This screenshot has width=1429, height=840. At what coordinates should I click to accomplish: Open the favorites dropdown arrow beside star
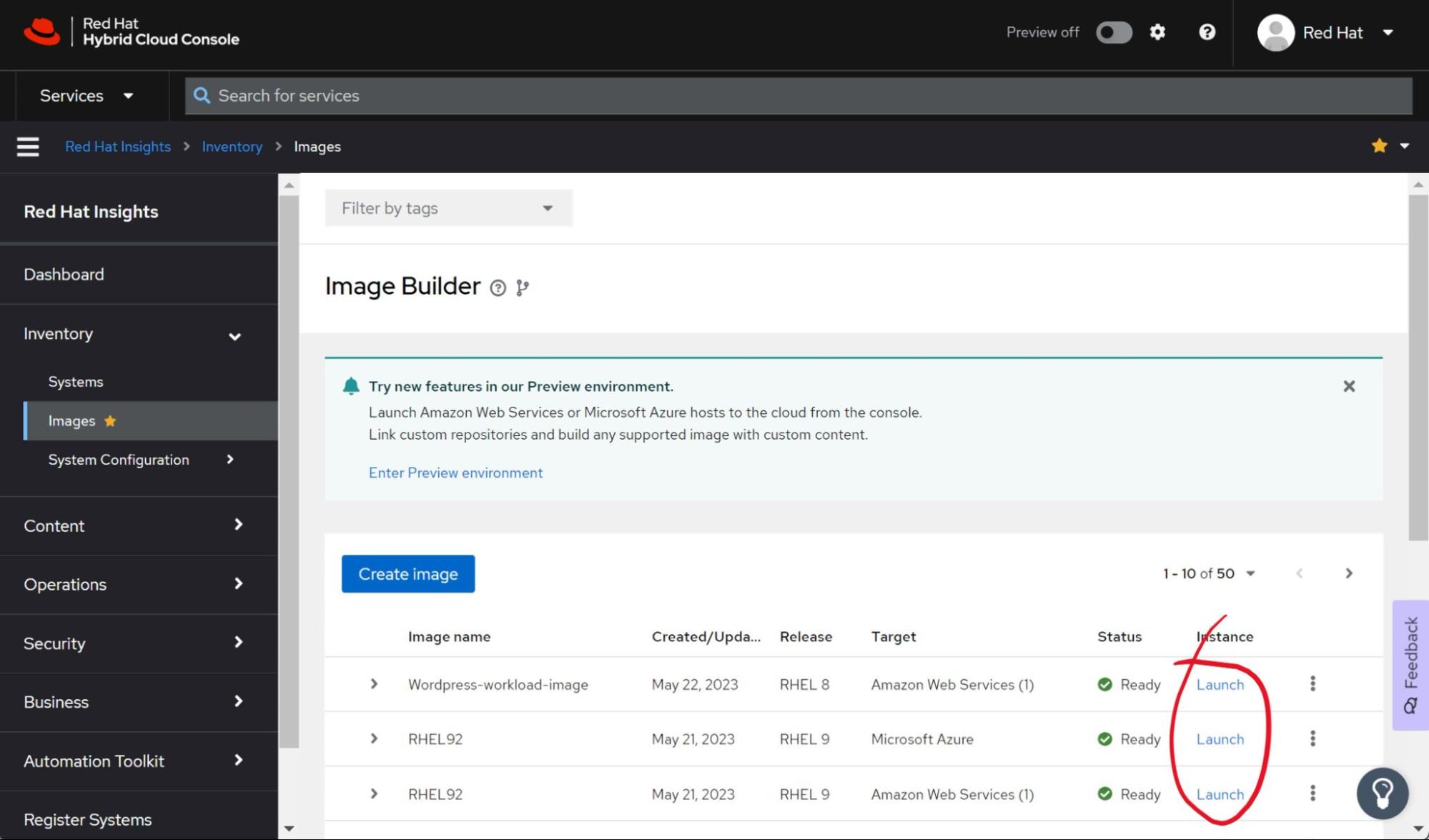click(1405, 146)
